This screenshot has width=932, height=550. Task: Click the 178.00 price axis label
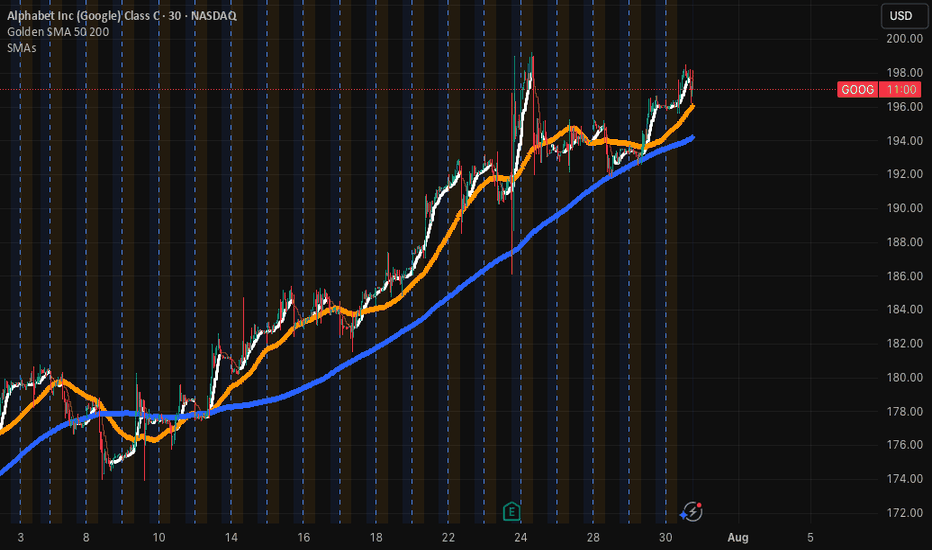[904, 411]
